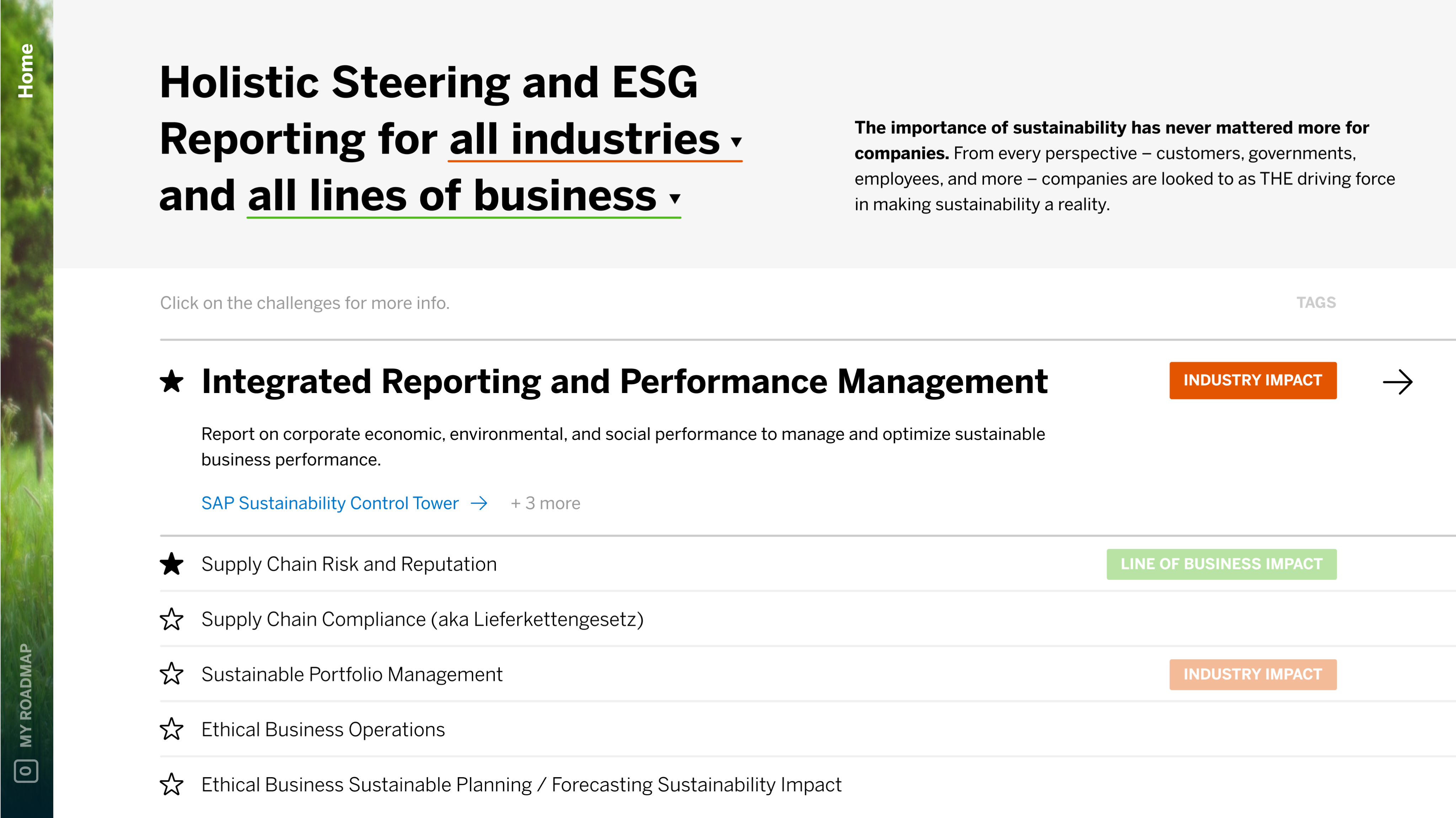Star Sustainable Portfolio Management

coord(171,674)
